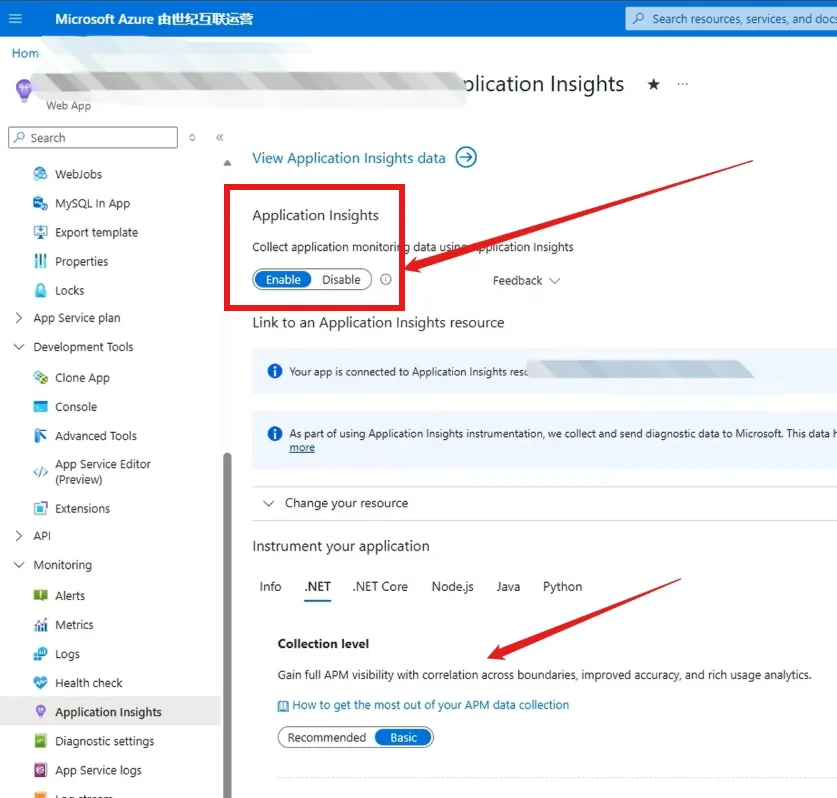Viewport: 837px width, 798px height.
Task: Click the sidebar vertical scrollbar thumb
Action: coord(227,625)
